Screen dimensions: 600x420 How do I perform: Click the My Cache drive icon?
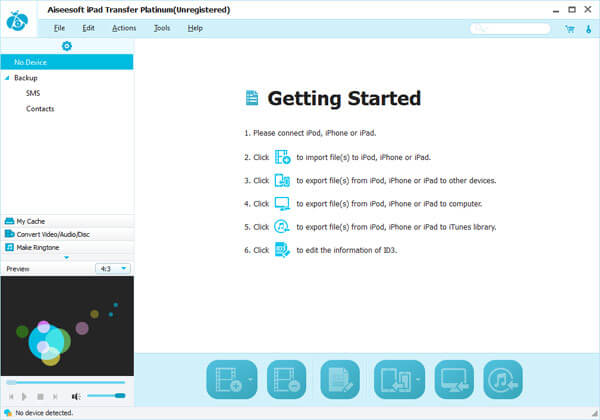click(10, 221)
